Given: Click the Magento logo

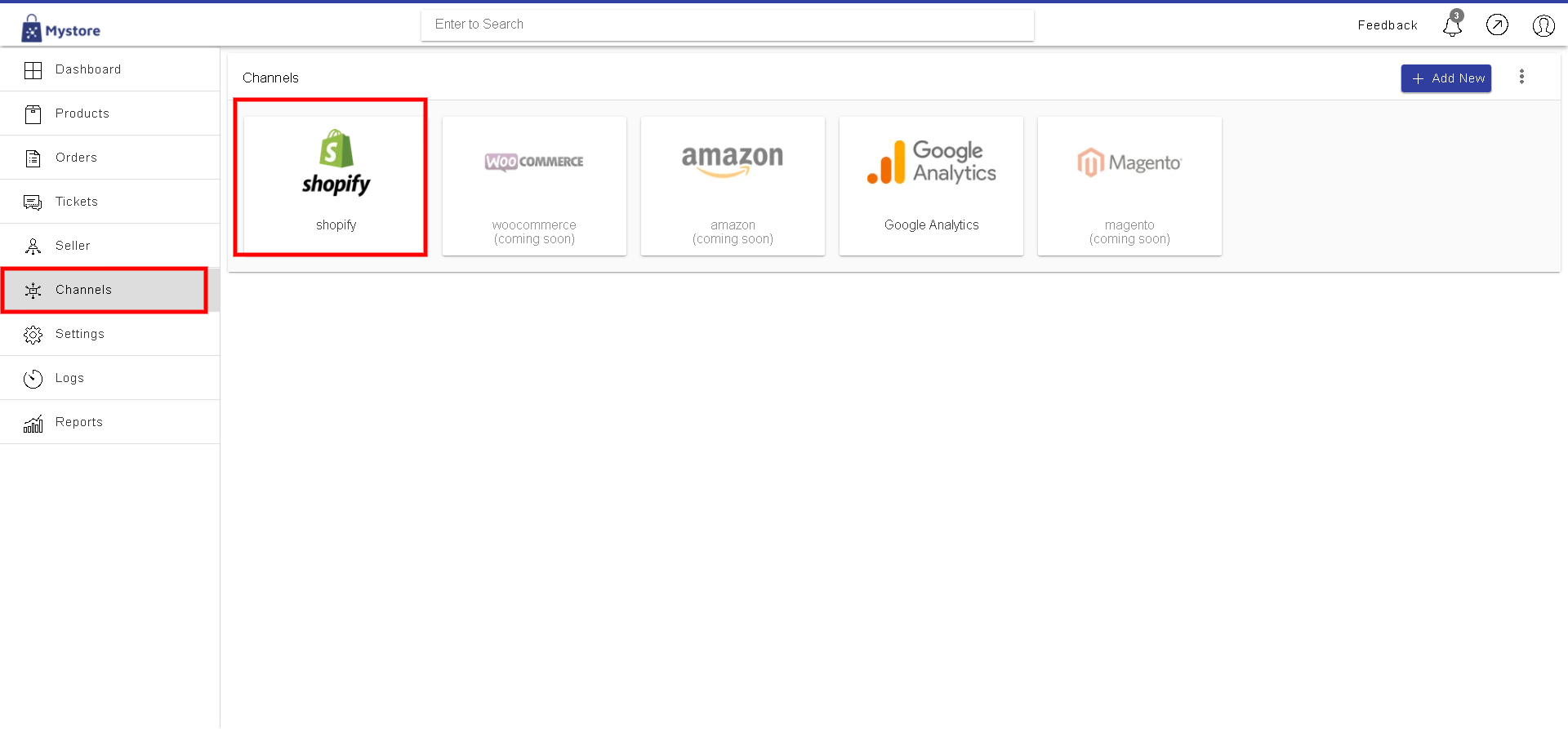Looking at the screenshot, I should (1129, 162).
